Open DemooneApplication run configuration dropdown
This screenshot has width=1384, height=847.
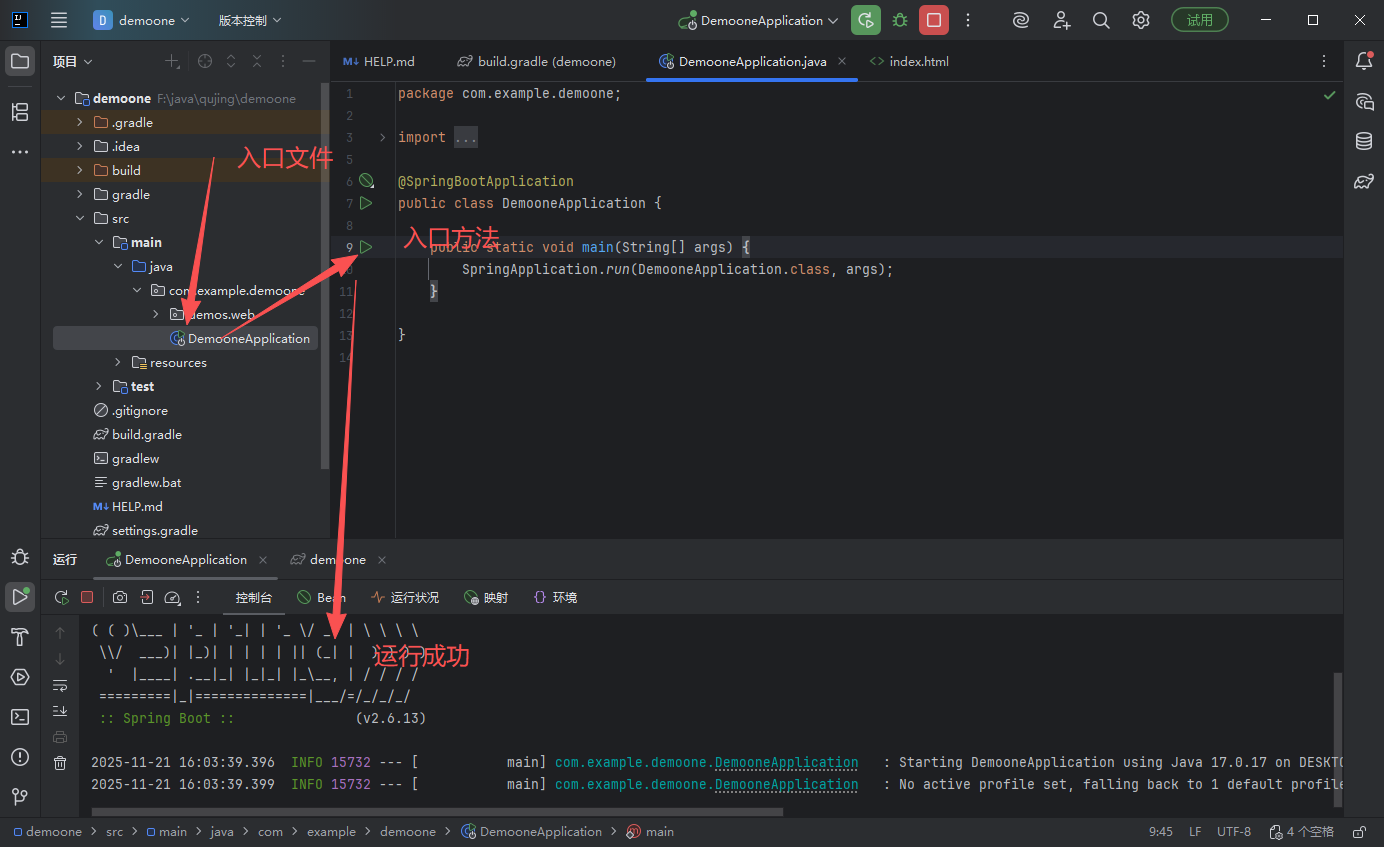[x=758, y=20]
